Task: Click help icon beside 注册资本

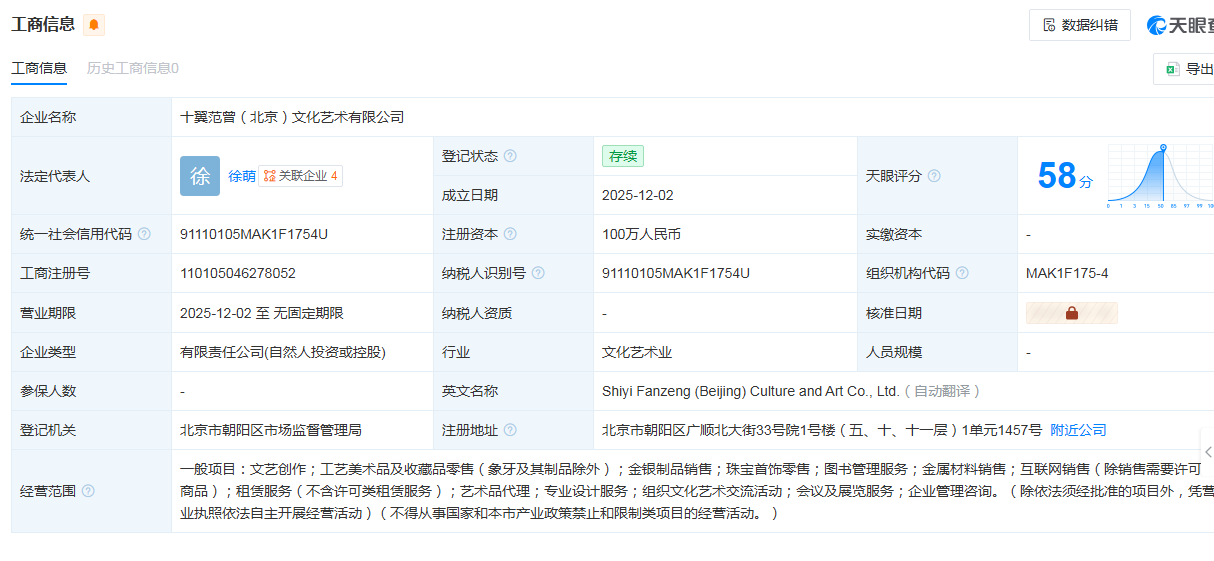Action: (x=510, y=234)
